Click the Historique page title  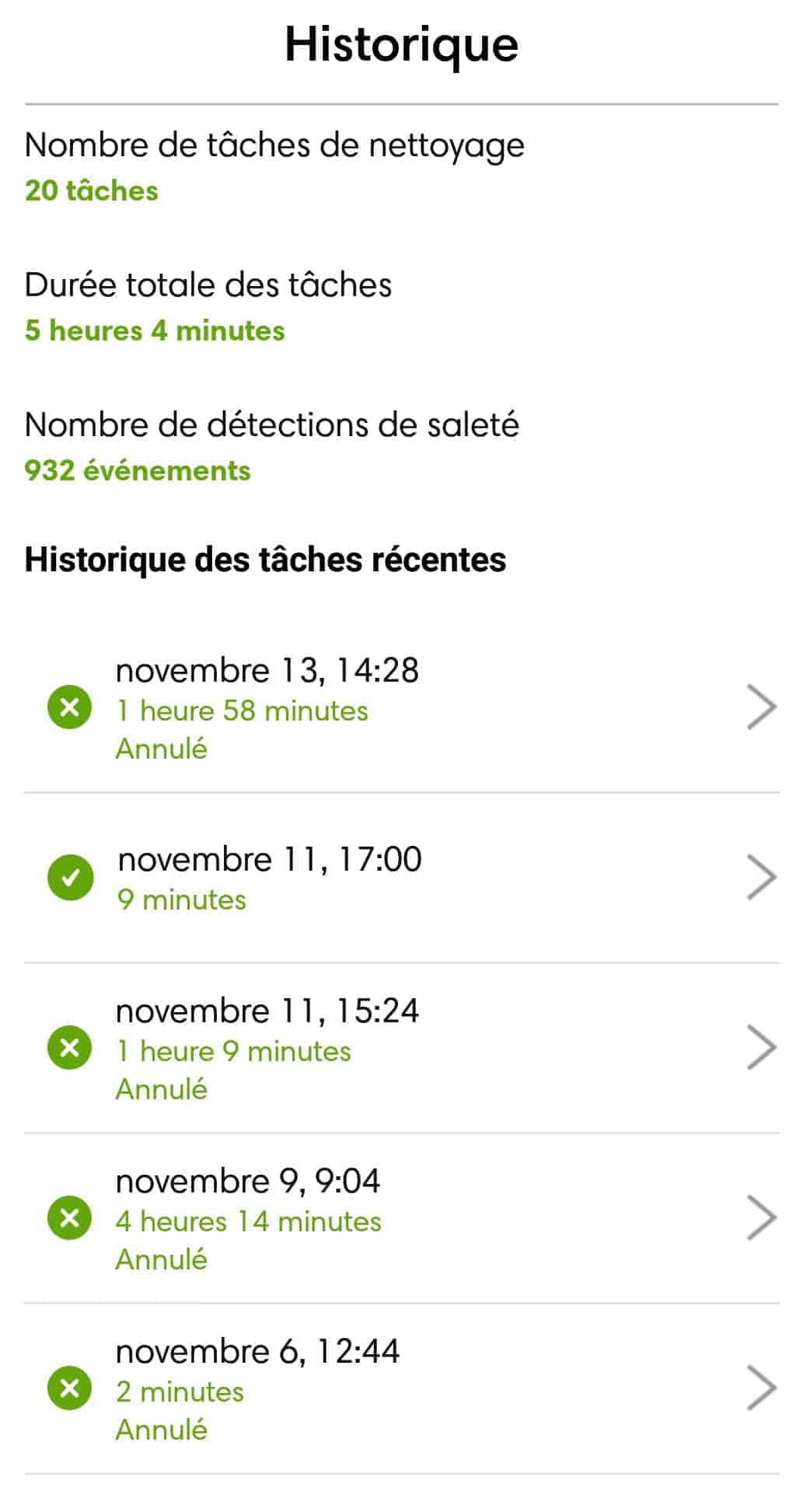coord(401,45)
